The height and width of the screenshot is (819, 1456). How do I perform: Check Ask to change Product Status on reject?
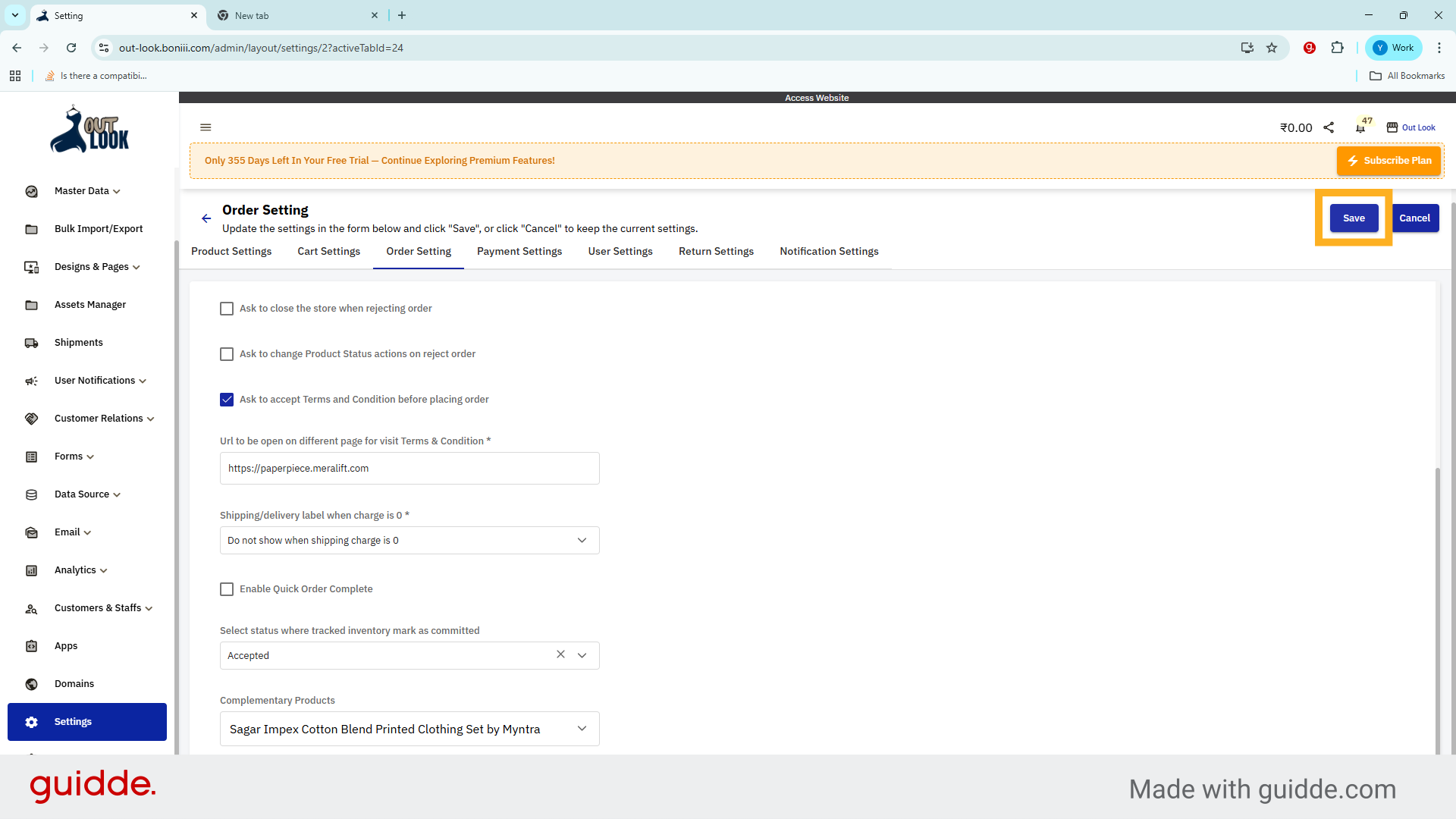click(227, 354)
